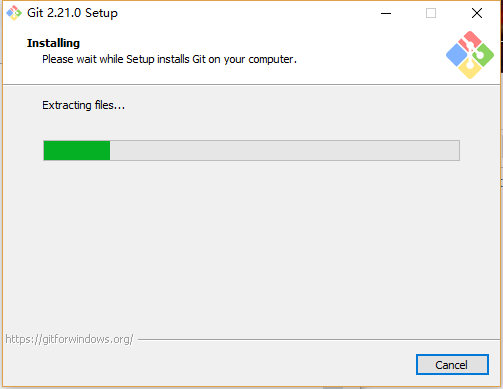Click the large Git logo in the header
The image size is (503, 389).
pos(470,55)
